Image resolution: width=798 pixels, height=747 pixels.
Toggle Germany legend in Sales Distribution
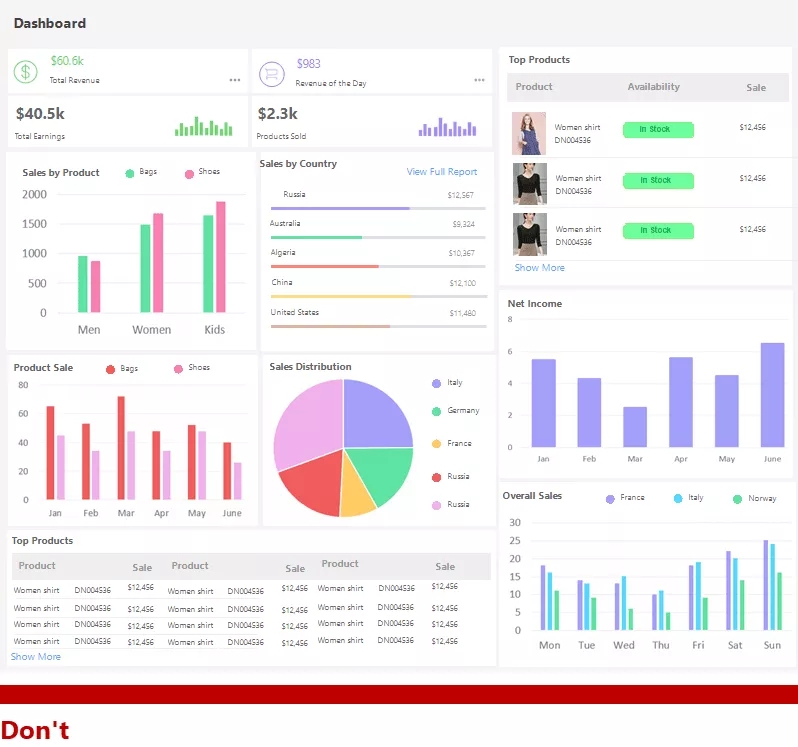click(x=455, y=411)
